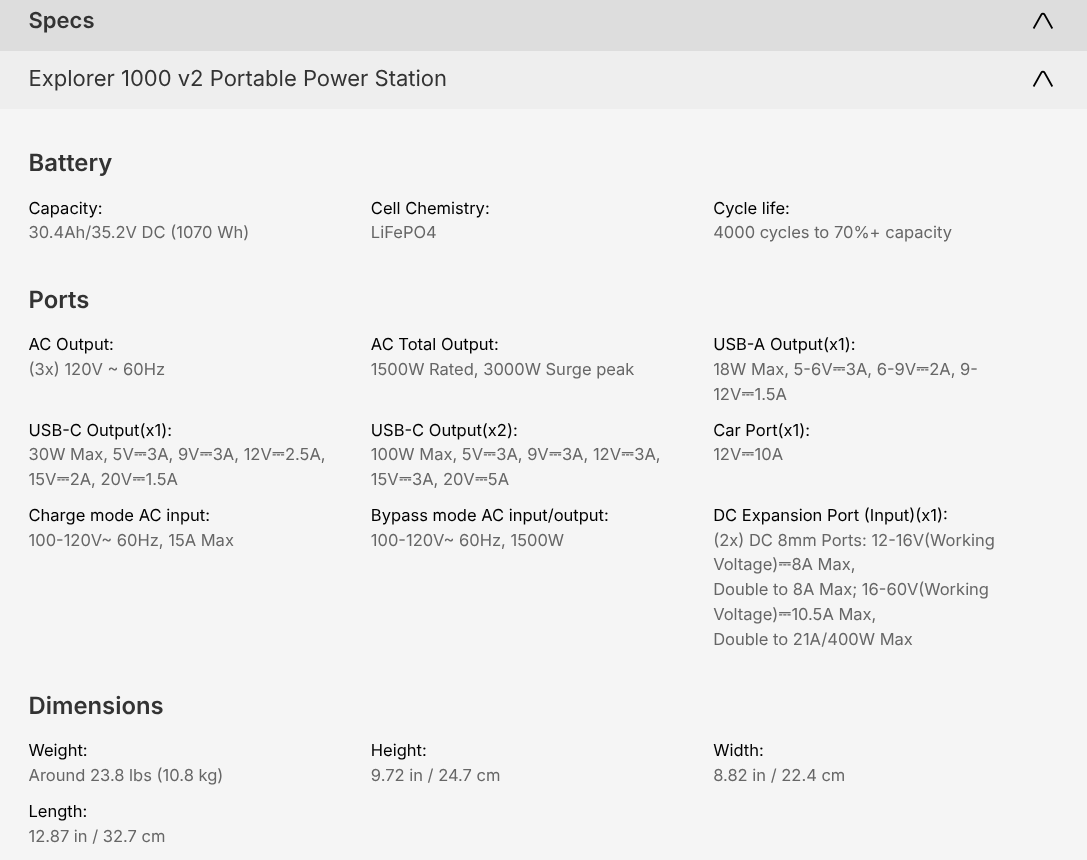Click the Dimensions section heading
Screen dimensions: 1087x860
[95, 706]
